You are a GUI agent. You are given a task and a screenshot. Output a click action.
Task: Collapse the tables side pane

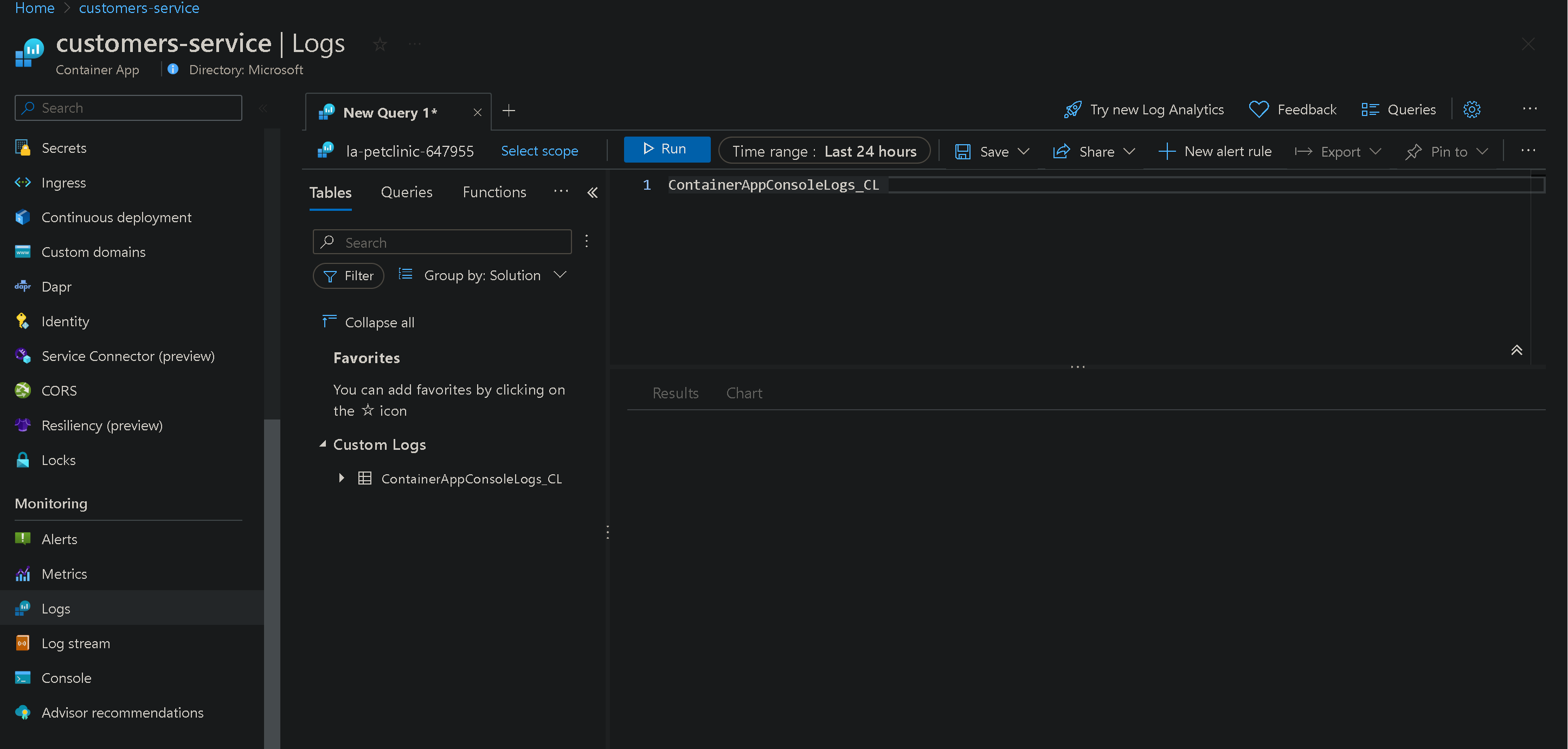point(592,193)
